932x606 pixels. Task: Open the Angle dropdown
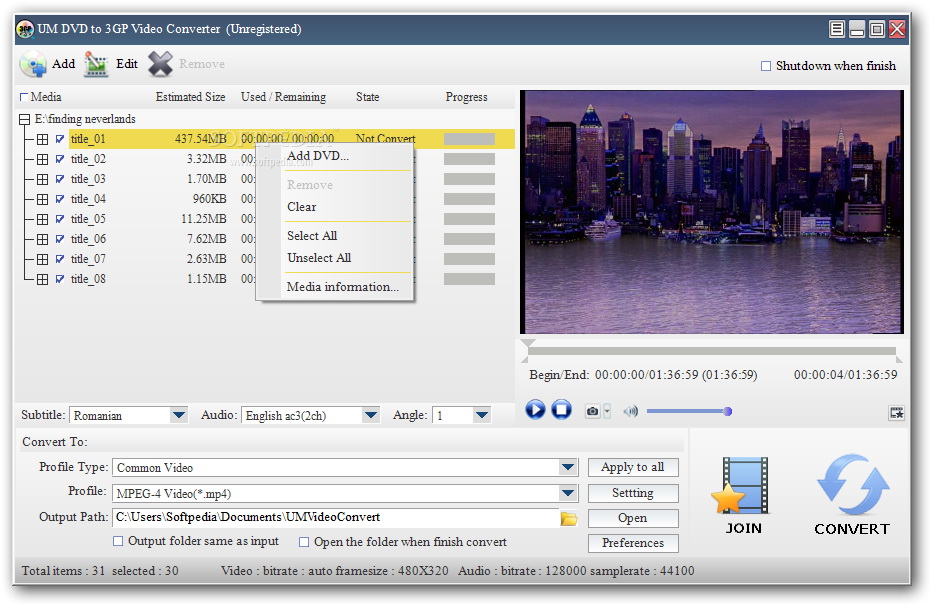pos(482,415)
